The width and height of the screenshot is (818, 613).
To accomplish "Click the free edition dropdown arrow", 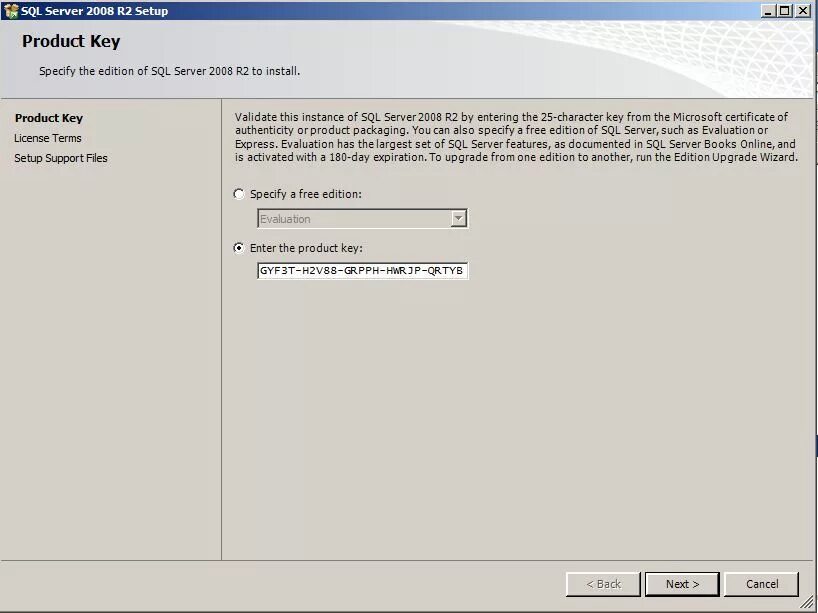I will click(459, 219).
